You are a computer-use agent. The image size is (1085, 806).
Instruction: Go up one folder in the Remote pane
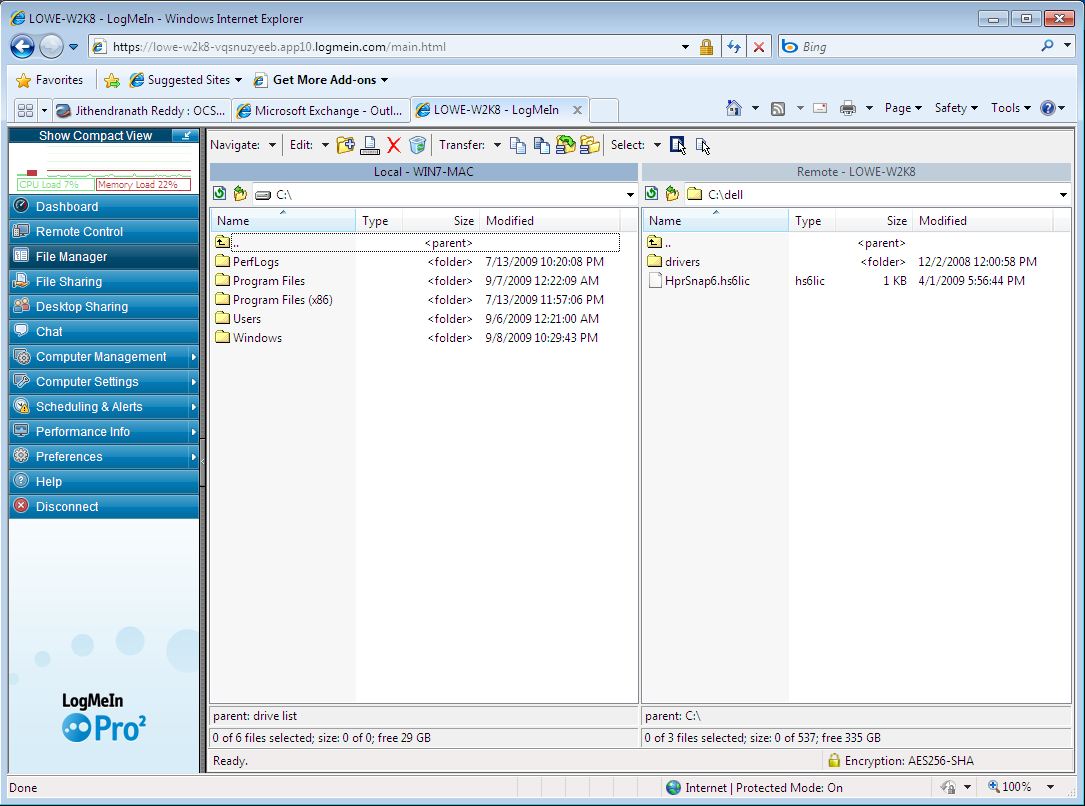click(672, 194)
